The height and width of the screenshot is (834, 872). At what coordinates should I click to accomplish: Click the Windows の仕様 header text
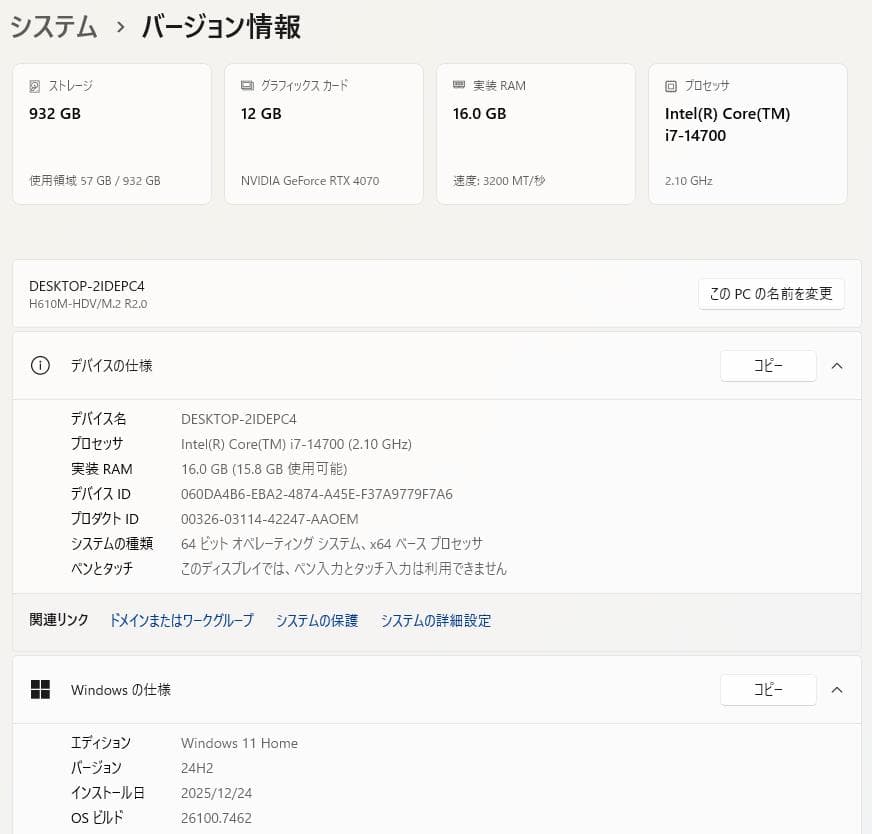[121, 690]
